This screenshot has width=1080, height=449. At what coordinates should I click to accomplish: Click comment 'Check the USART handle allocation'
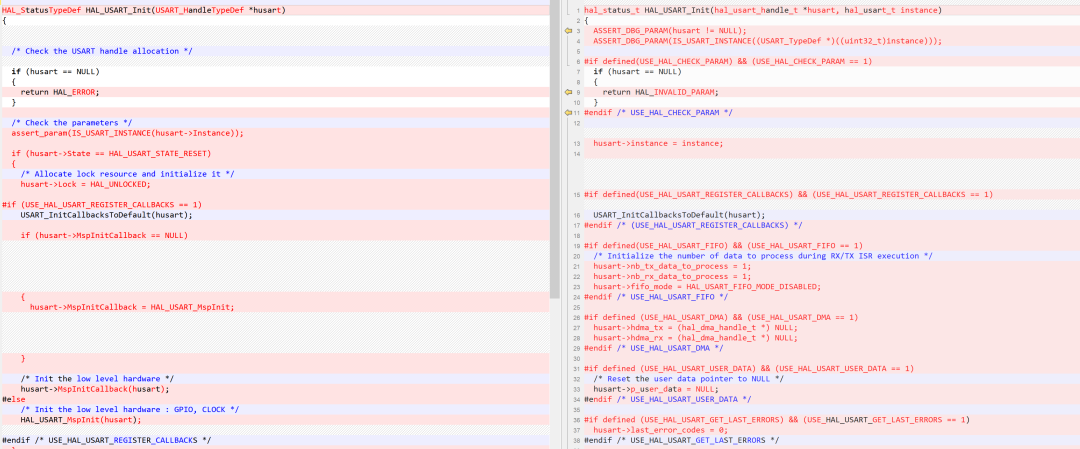pos(102,51)
